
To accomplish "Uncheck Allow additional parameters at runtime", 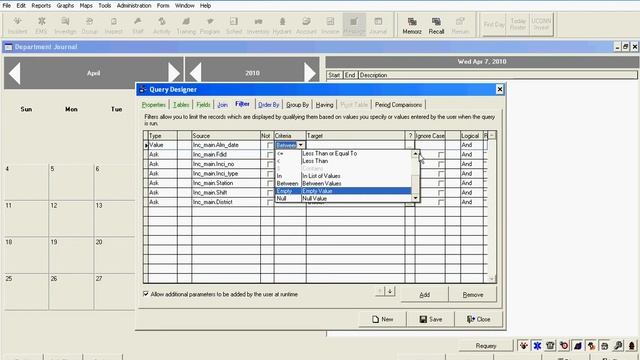I will [146, 294].
